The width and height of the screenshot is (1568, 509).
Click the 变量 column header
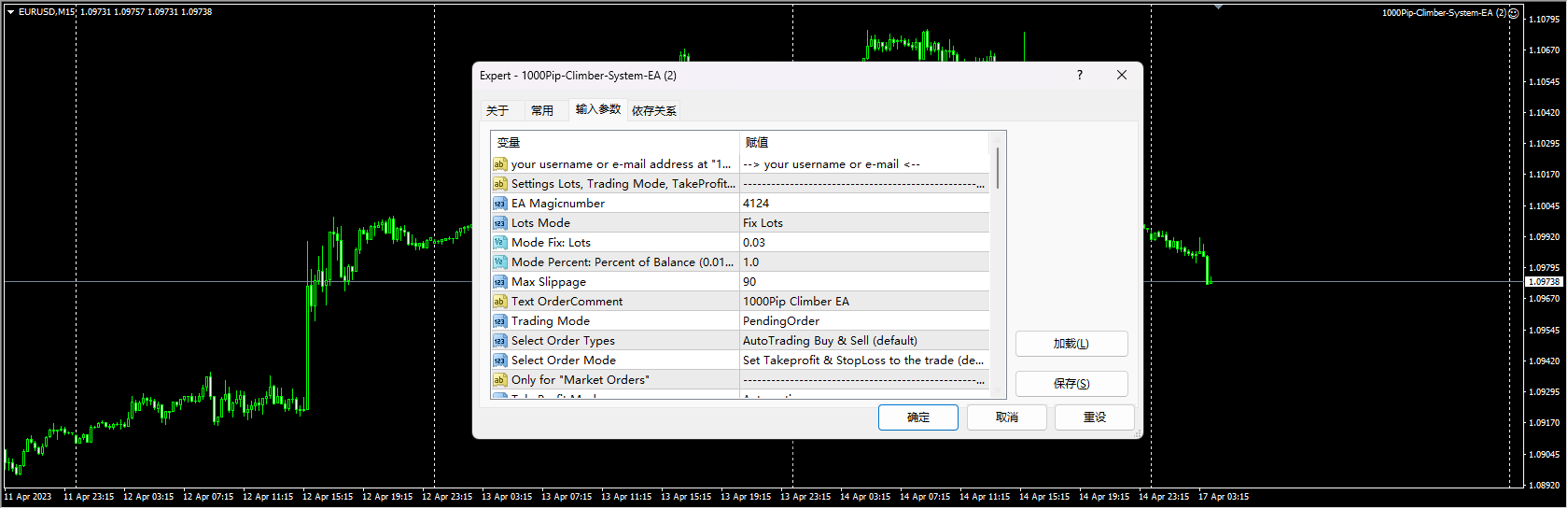point(615,143)
